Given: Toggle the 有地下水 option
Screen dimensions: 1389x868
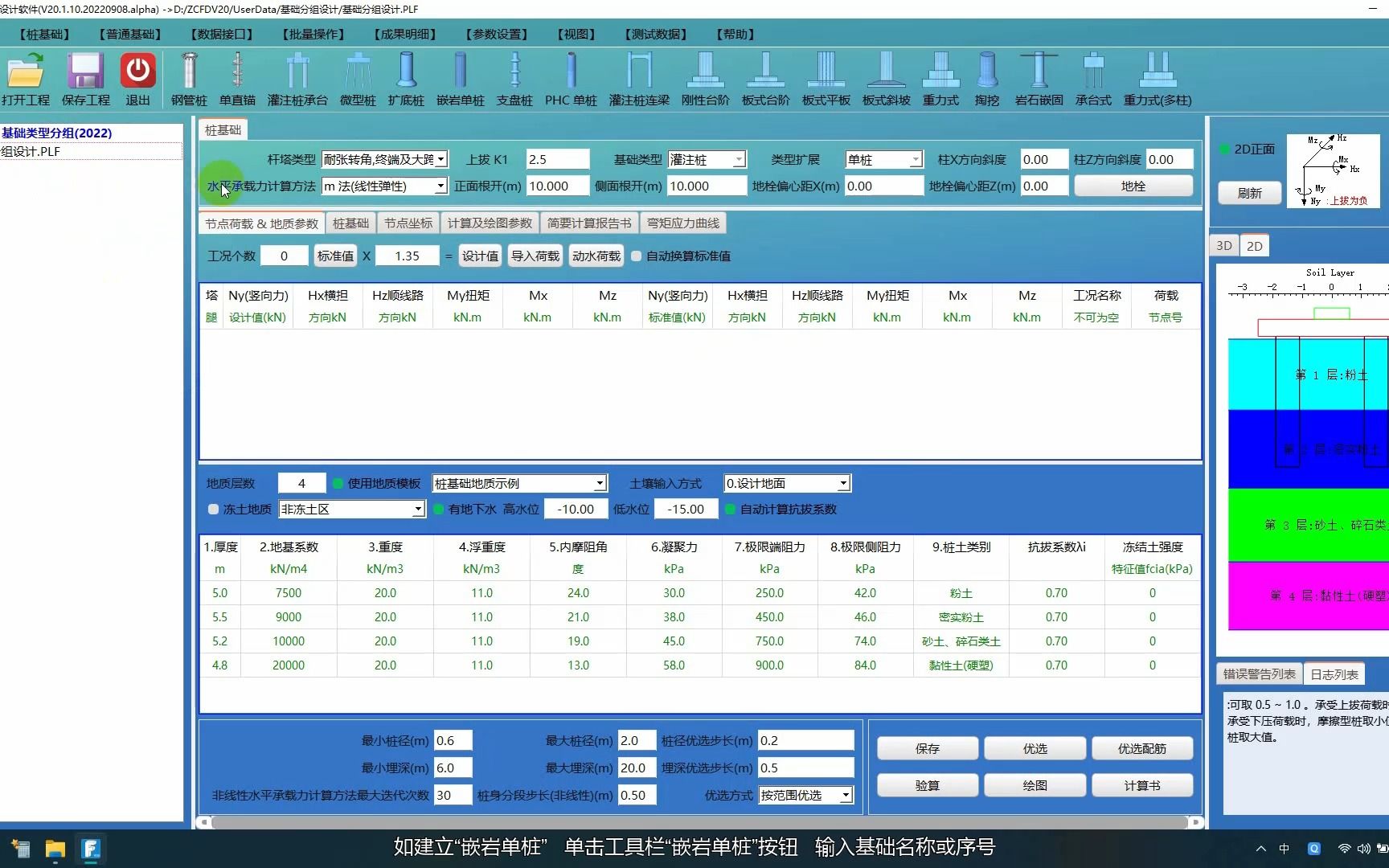Looking at the screenshot, I should (439, 509).
